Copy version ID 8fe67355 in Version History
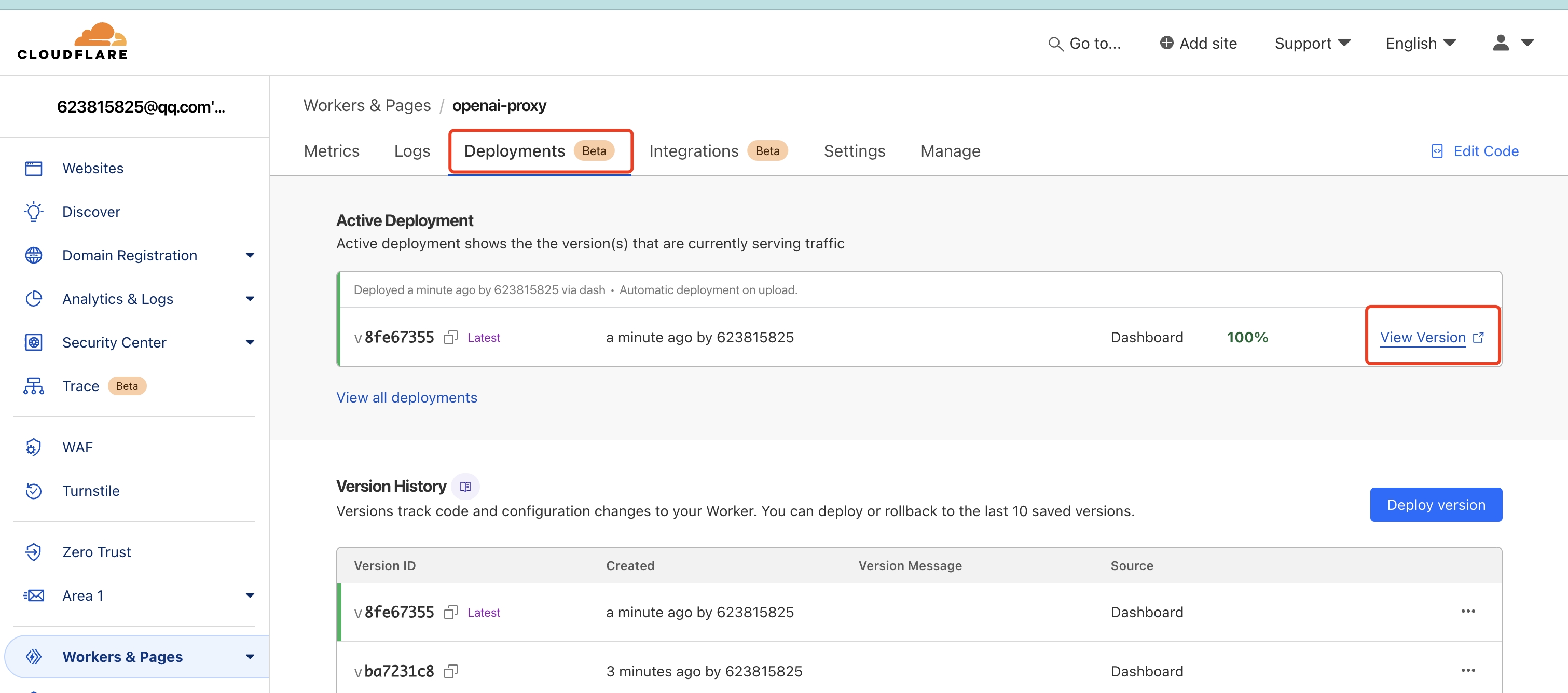1568x693 pixels. pyautogui.click(x=450, y=613)
